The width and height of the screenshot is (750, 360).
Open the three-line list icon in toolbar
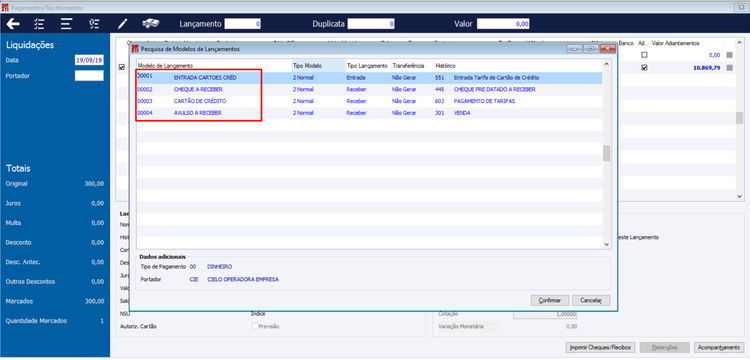tap(66, 24)
